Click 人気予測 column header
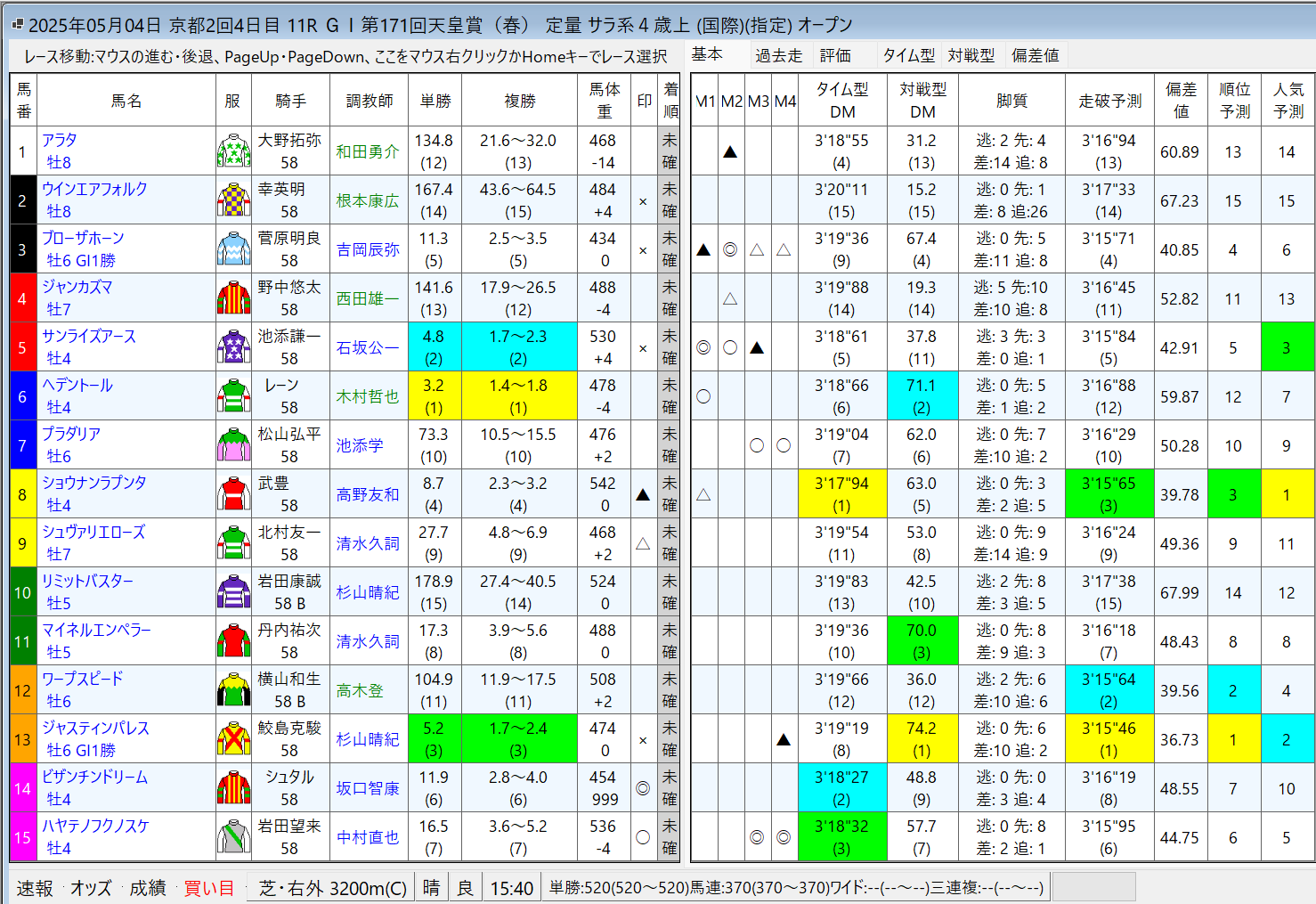 (x=1288, y=101)
